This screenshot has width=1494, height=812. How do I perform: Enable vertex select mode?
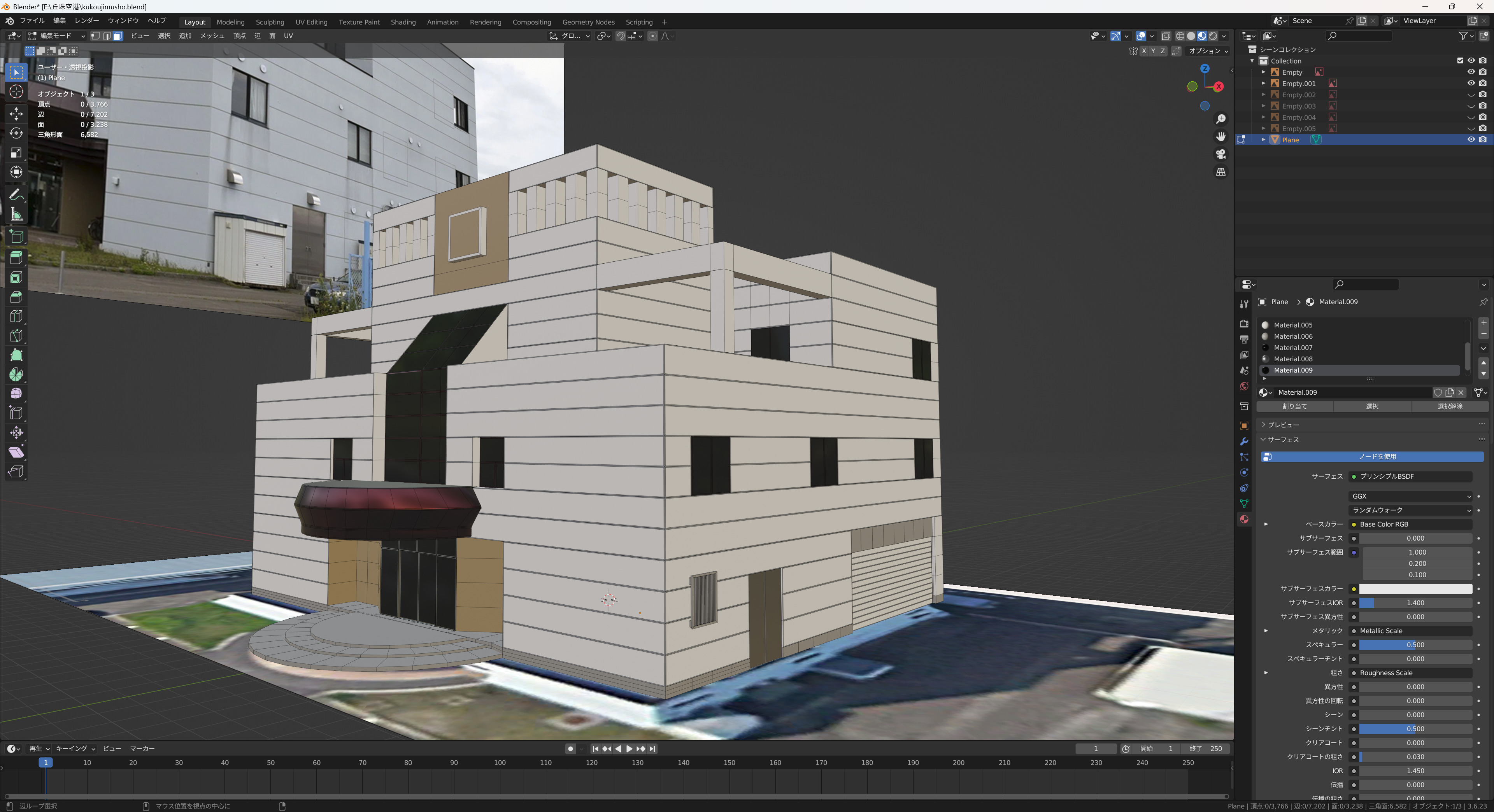click(95, 36)
